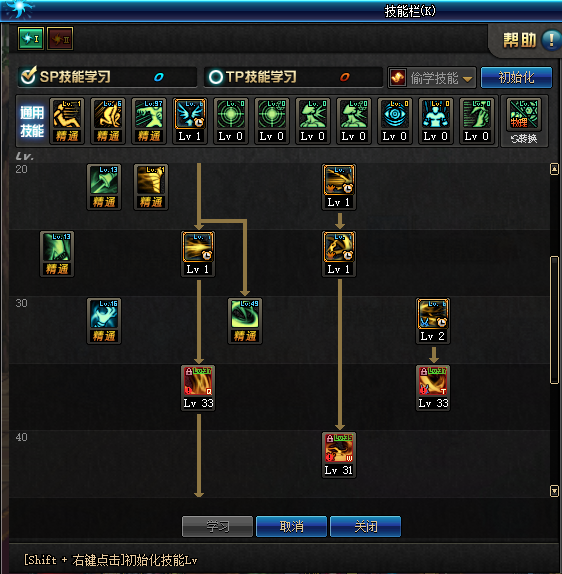
Task: Select TP技能学习 radio option
Action: 215,77
